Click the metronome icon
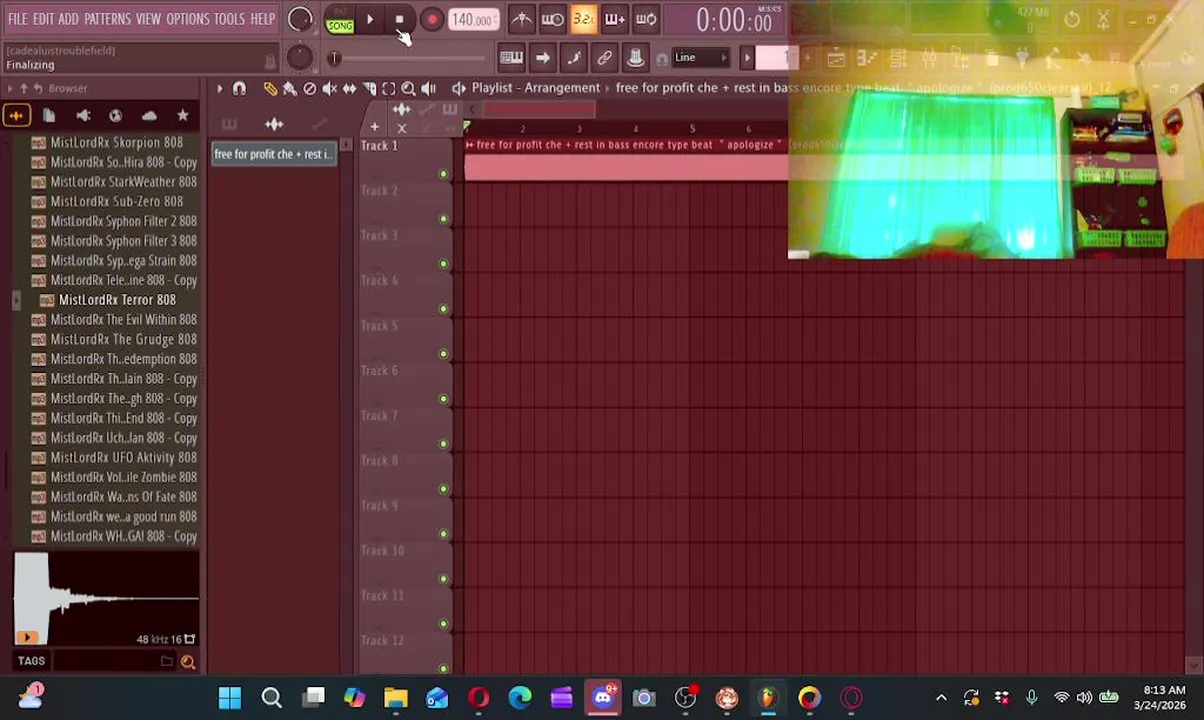This screenshot has height=720, width=1204. point(521,19)
